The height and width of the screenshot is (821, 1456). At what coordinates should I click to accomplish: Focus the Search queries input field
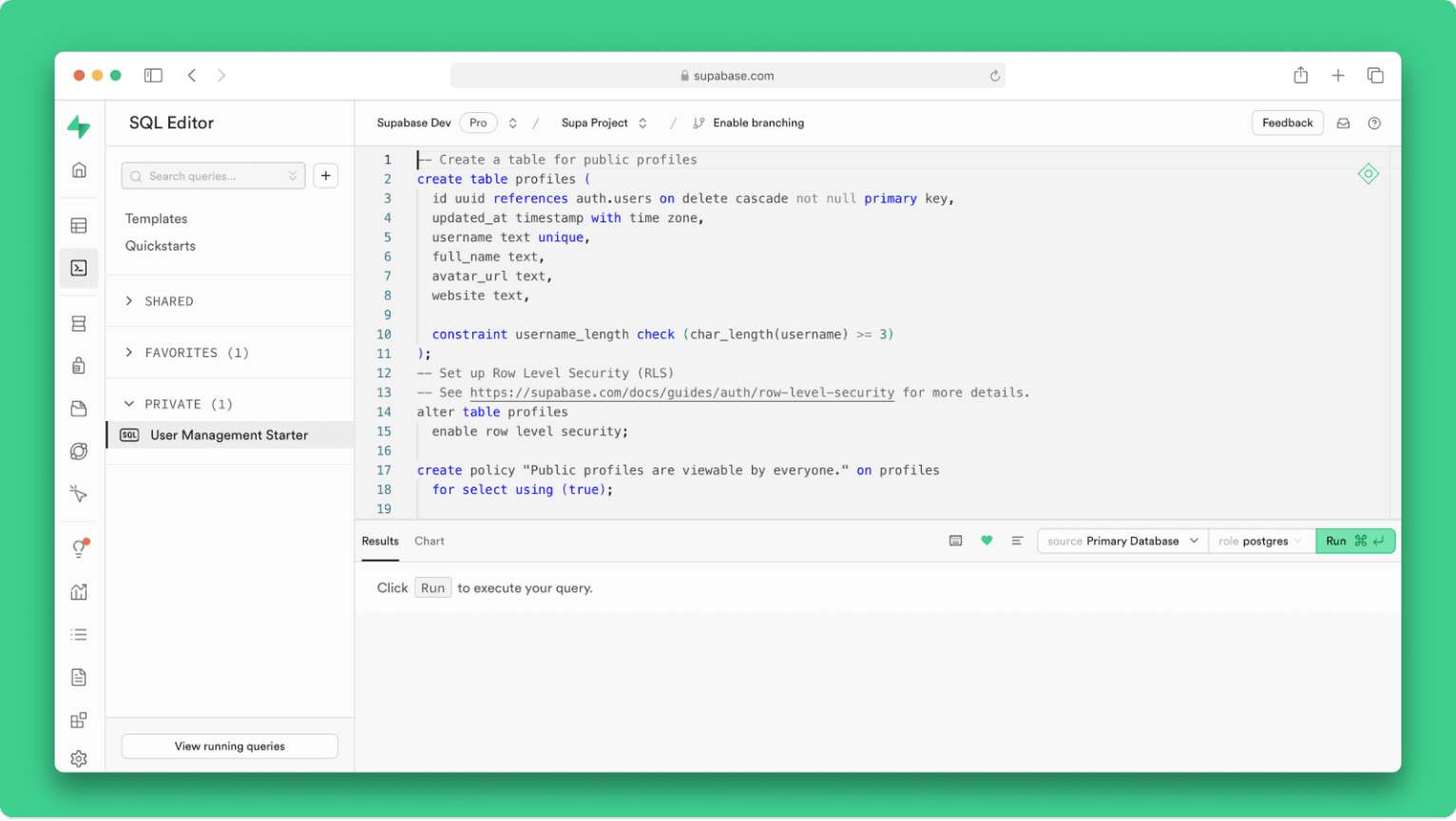tap(214, 176)
